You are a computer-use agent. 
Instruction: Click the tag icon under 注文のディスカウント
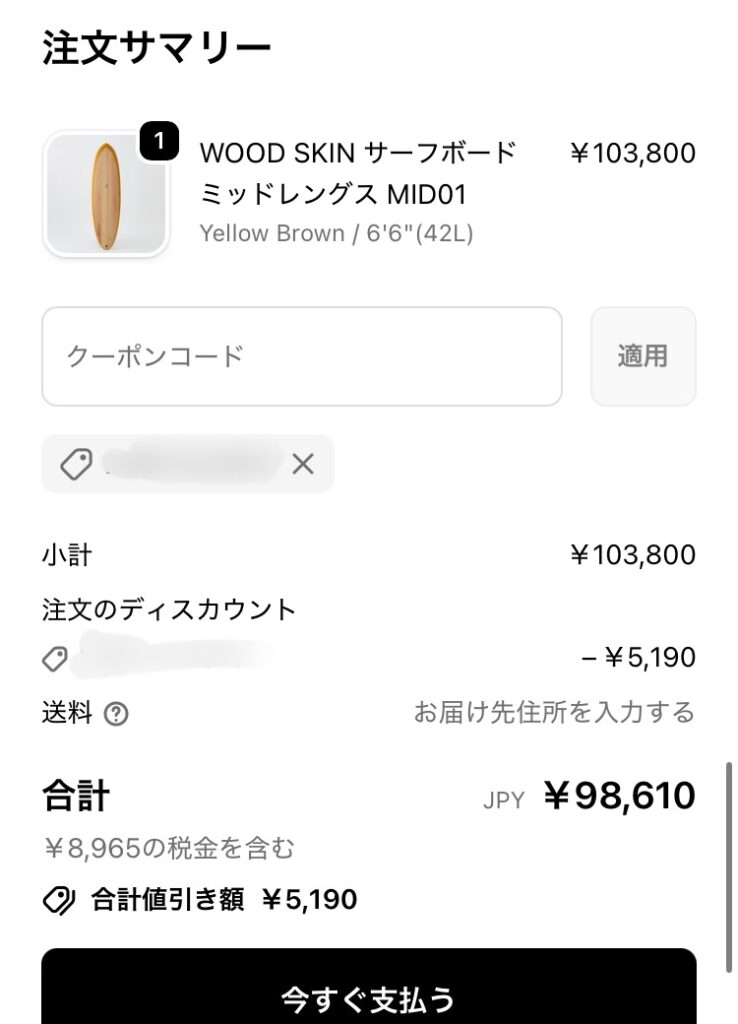tap(55, 658)
